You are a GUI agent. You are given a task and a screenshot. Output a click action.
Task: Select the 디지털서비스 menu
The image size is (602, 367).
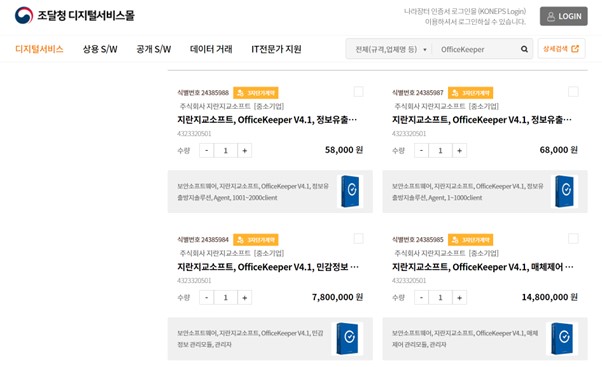point(39,49)
